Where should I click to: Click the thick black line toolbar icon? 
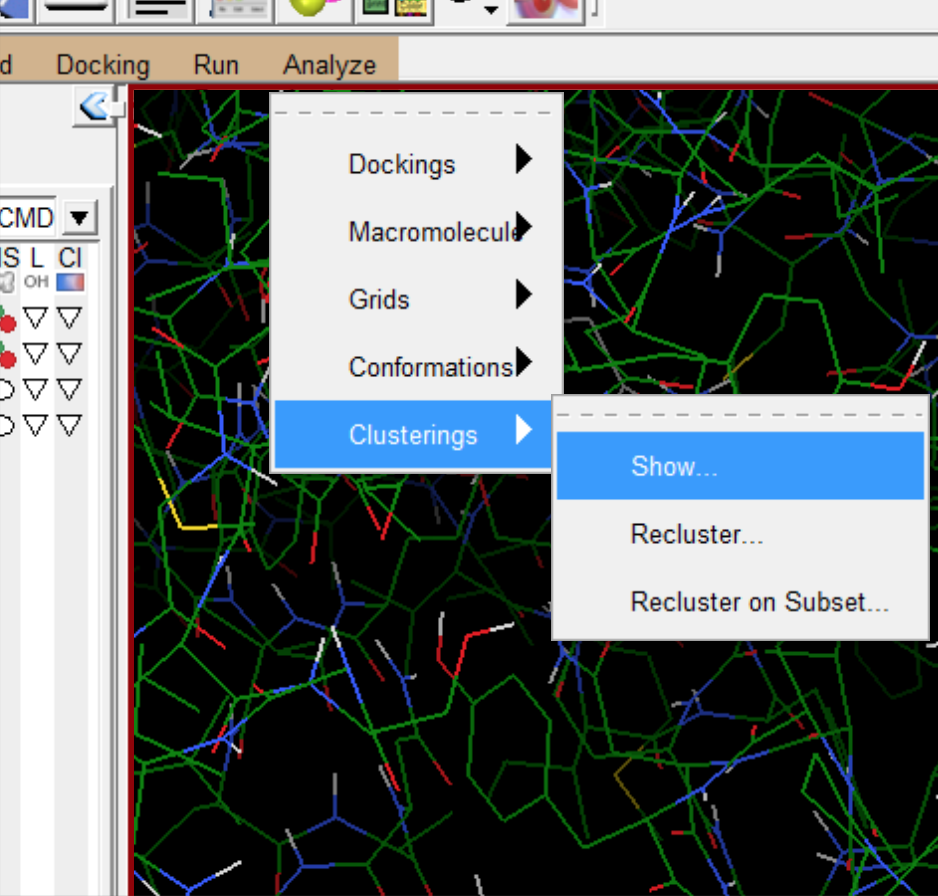coord(75,8)
